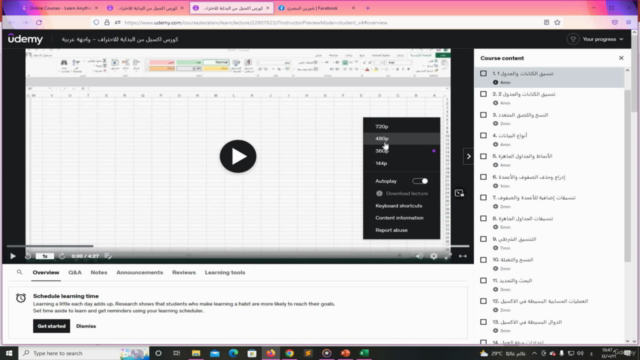Click the next lecture arrow on video
This screenshot has height=360, width=640.
(468, 156)
